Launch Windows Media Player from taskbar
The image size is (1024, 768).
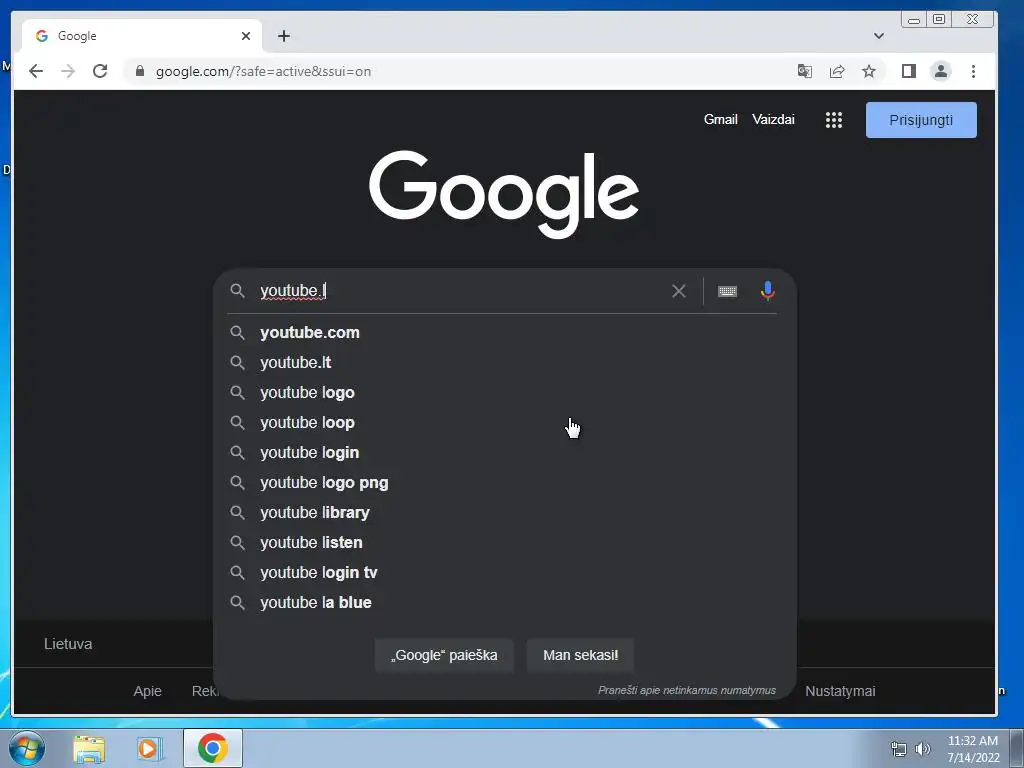tap(149, 748)
